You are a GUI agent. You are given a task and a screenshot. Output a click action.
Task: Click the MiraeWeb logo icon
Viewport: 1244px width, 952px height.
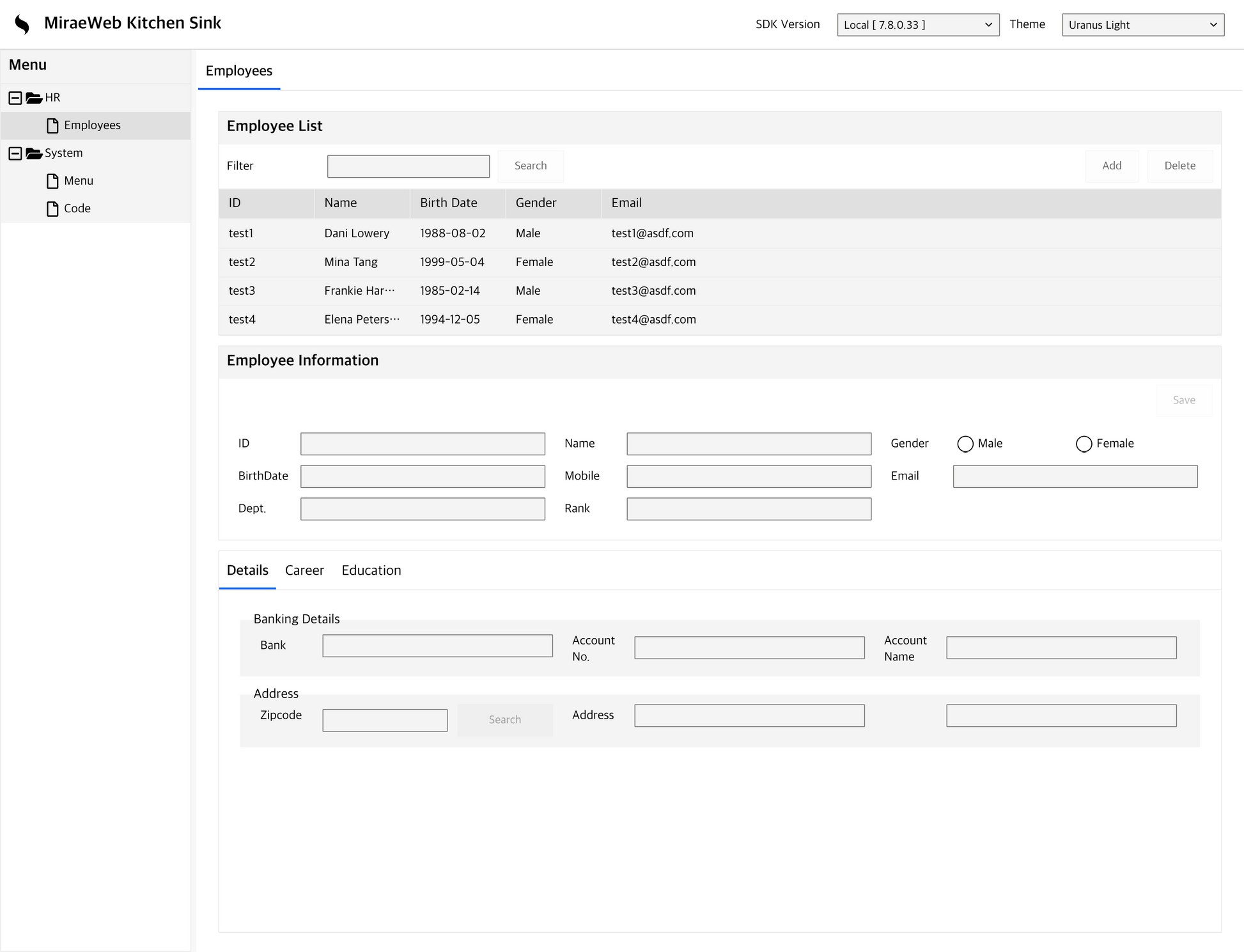(22, 24)
